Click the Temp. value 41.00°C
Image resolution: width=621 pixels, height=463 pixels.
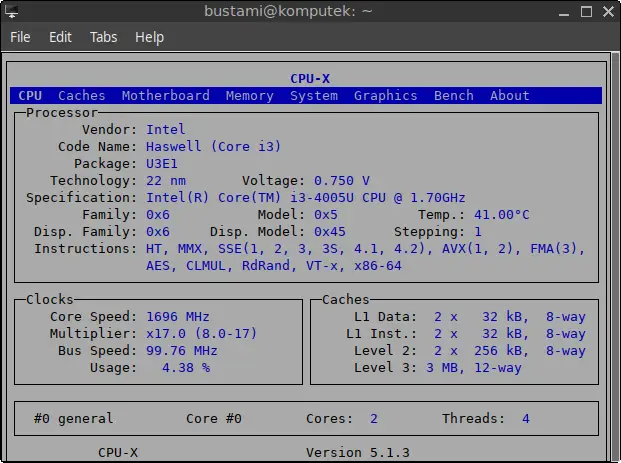tap(502, 215)
